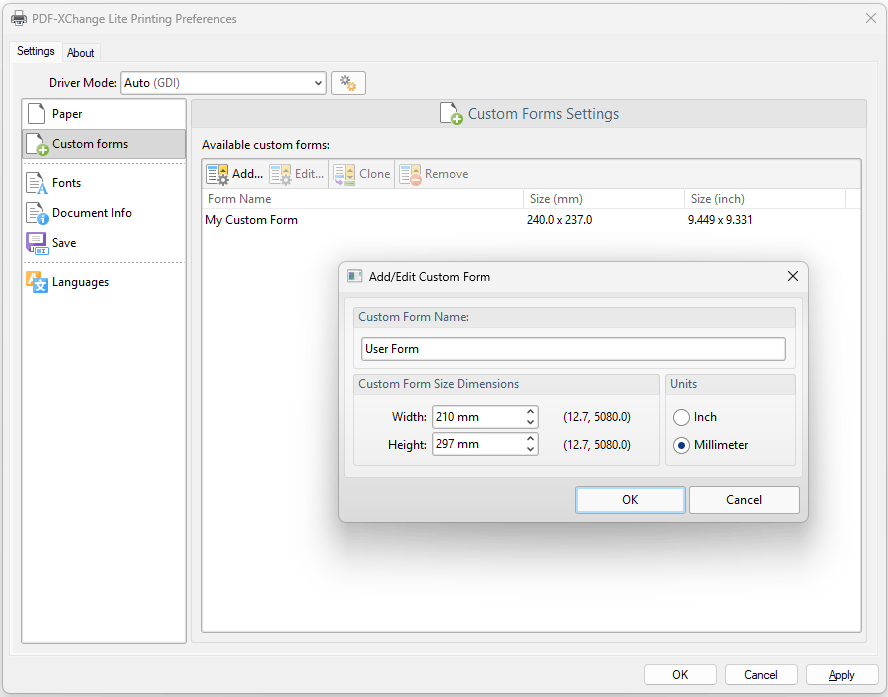Open the Save settings icon
Screen dimensions: 888x697
[37, 243]
